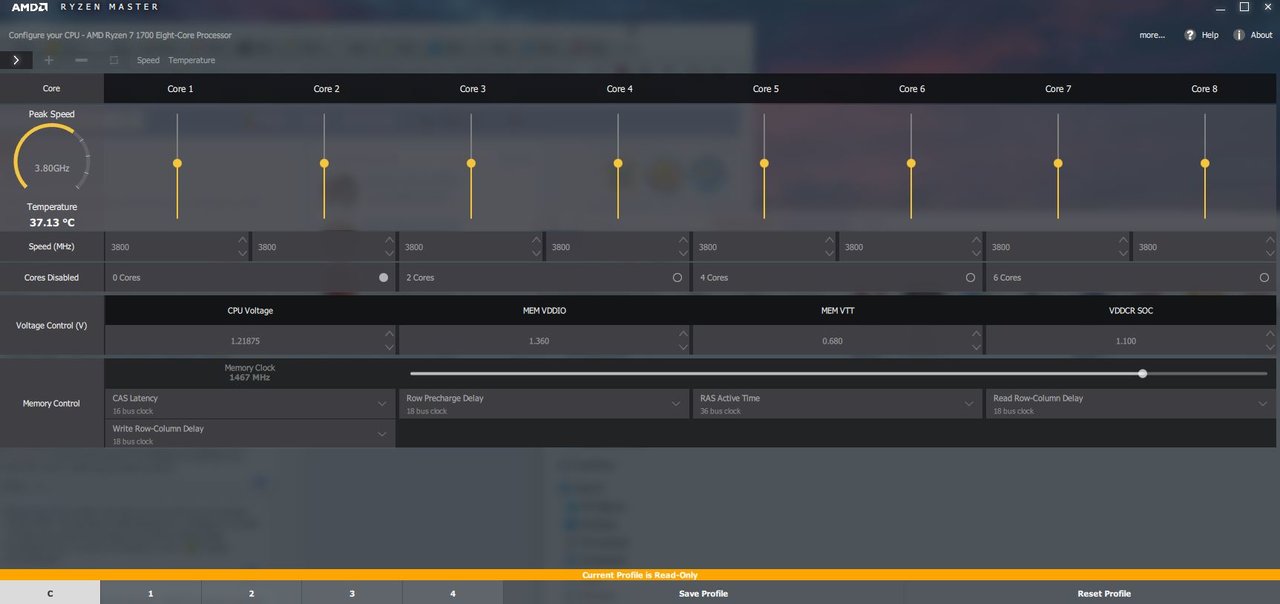Click the square reset-view icon
The image size is (1280, 604).
[114, 60]
